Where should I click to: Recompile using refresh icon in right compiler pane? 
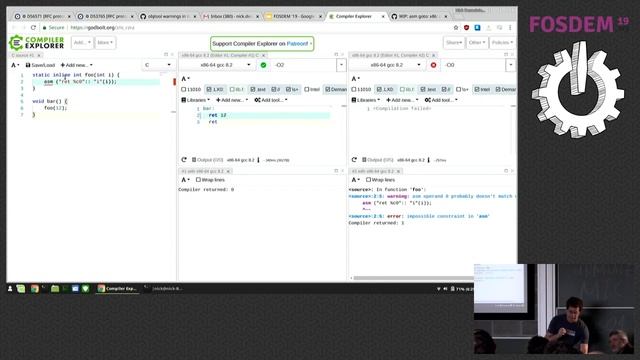(x=354, y=160)
